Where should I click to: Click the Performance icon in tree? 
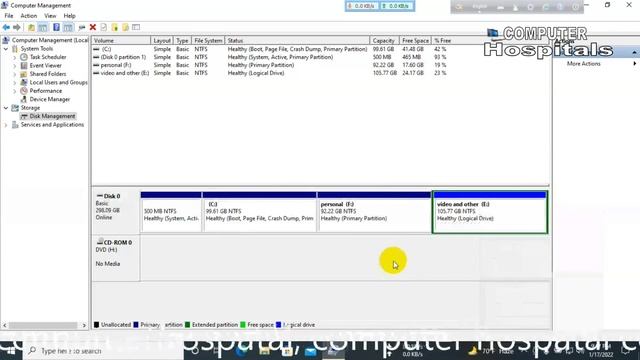pyautogui.click(x=24, y=91)
